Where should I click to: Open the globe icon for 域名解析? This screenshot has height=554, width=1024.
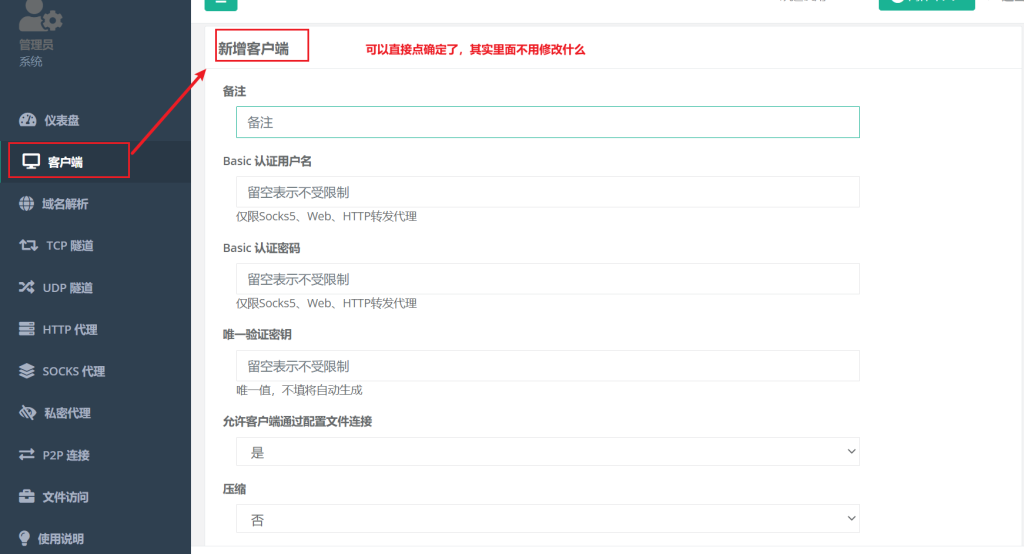click(26, 203)
